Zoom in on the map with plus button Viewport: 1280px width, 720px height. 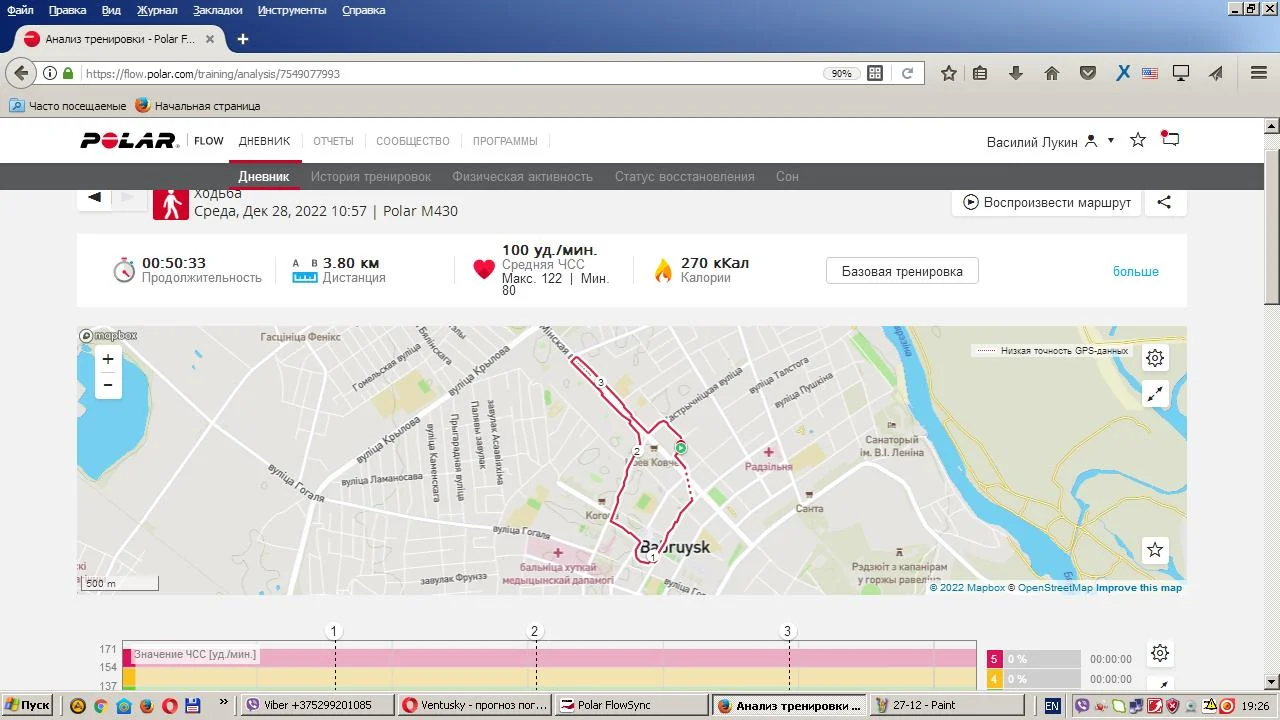[108, 359]
